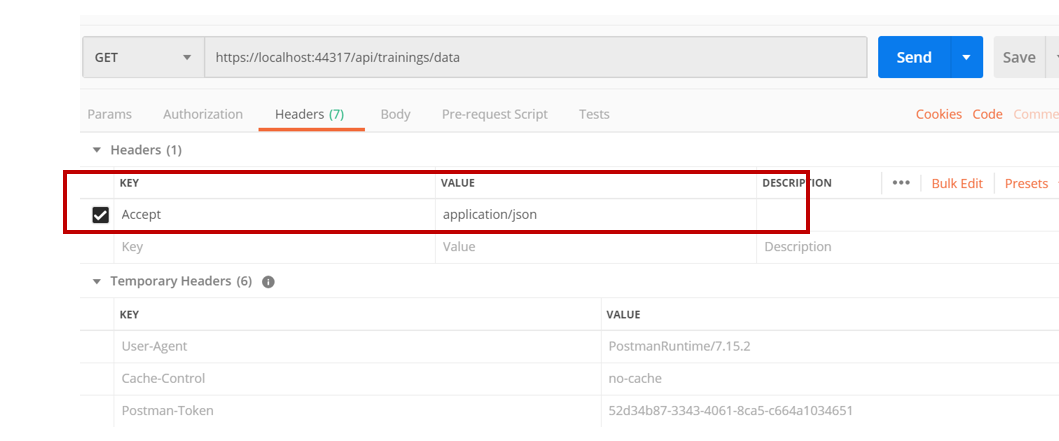This screenshot has height=441, width=1059.
Task: Click the Accept key cell
Action: 275,215
